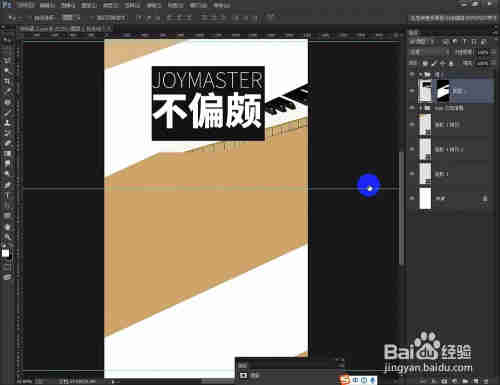Click the Sogou input method icon
The image size is (500, 385).
click(x=345, y=379)
